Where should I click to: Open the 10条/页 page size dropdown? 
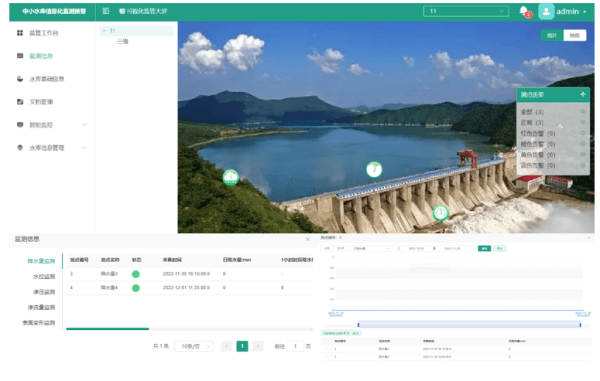pos(194,346)
